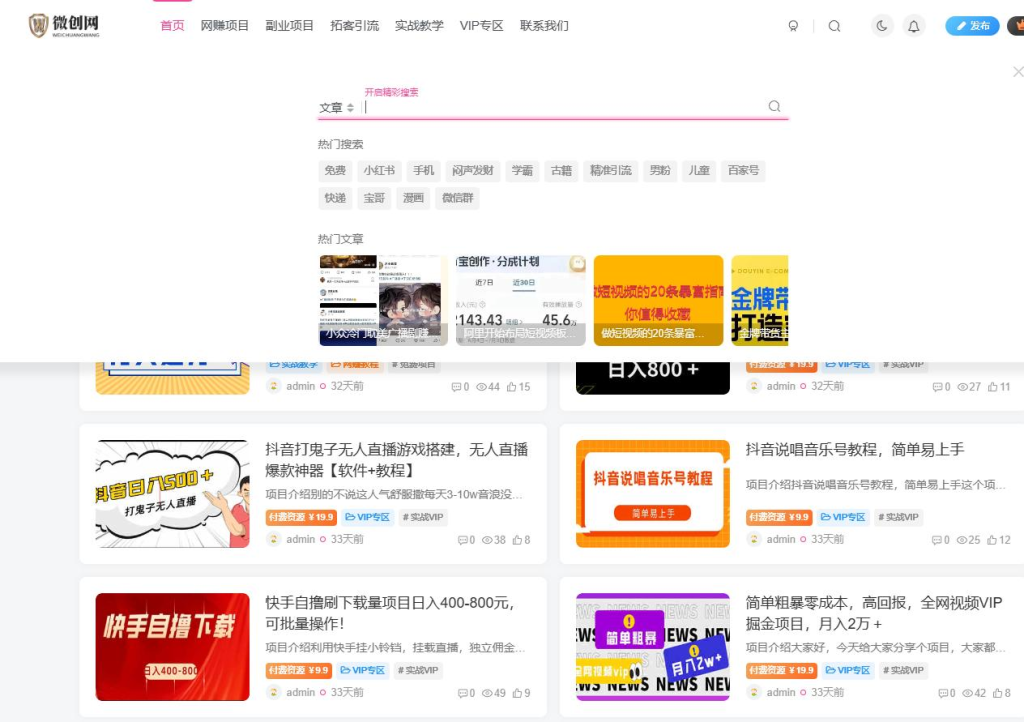Choose the 闷声发财 search tag
The width and height of the screenshot is (1024, 722).
point(473,170)
